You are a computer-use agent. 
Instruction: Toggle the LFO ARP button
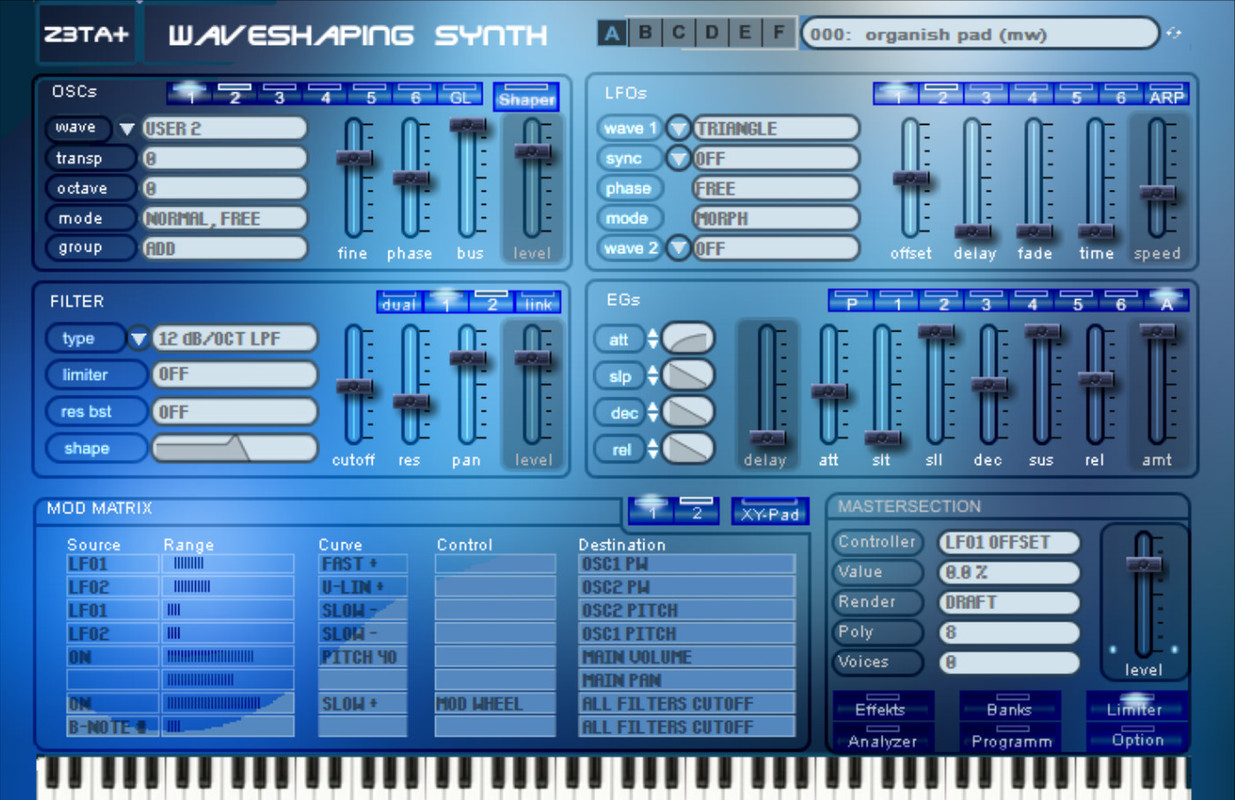[x=1166, y=94]
